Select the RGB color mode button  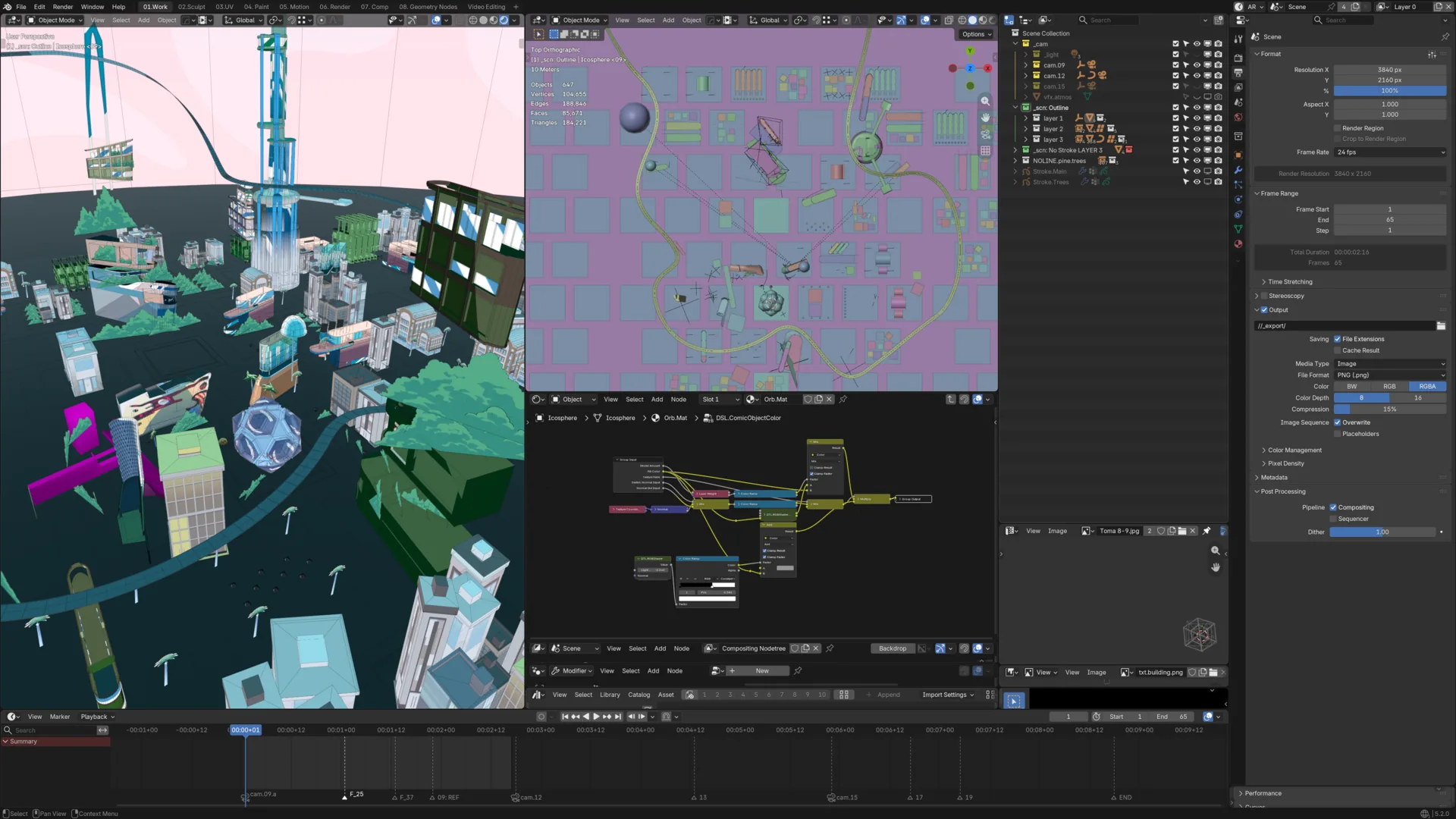[x=1389, y=387]
